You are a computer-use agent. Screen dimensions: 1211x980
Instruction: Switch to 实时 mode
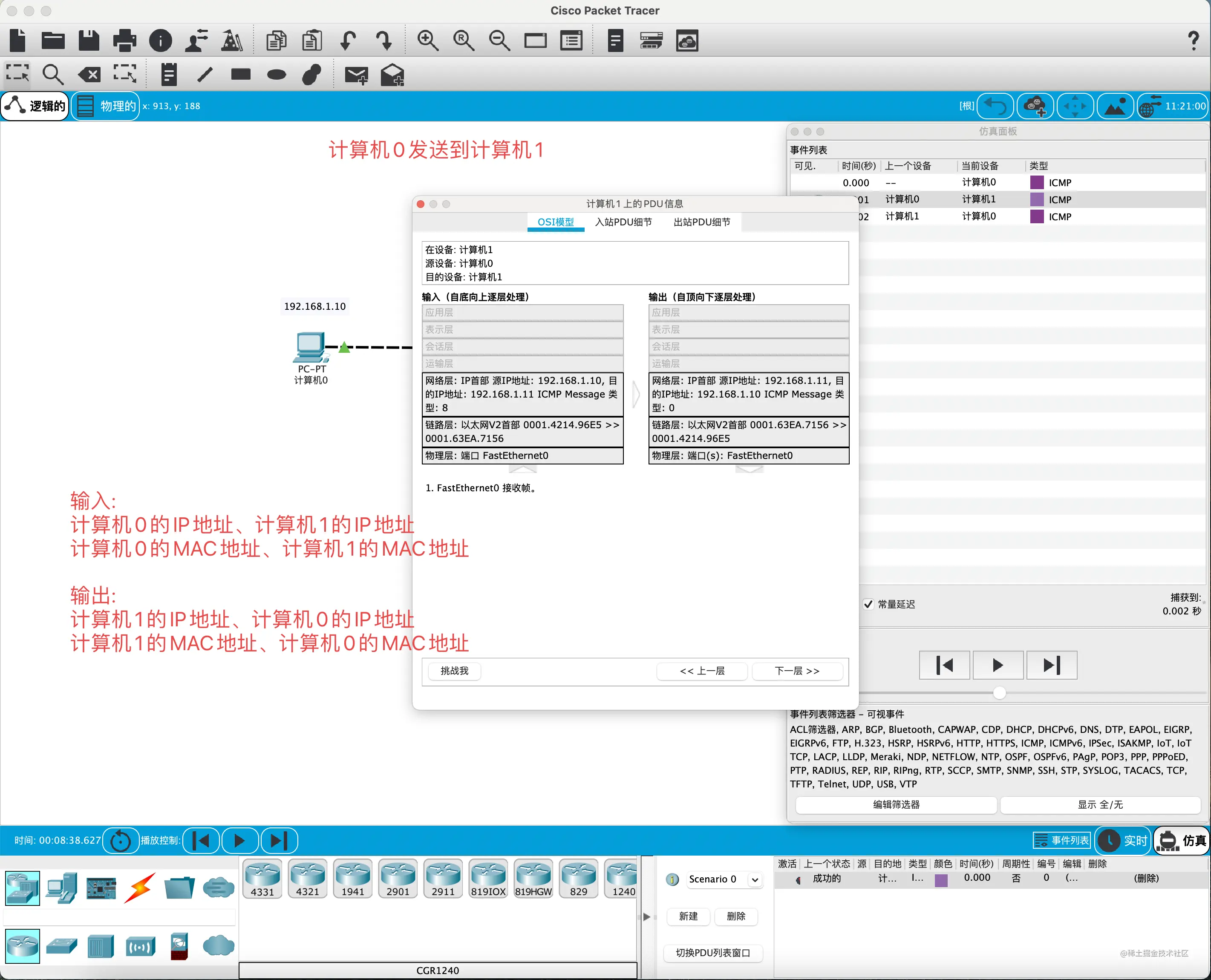[x=1124, y=841]
